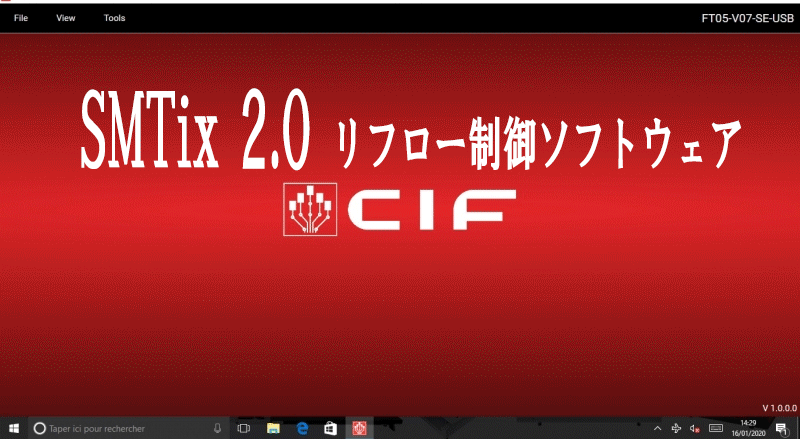Expand hidden system tray icons

click(x=658, y=428)
